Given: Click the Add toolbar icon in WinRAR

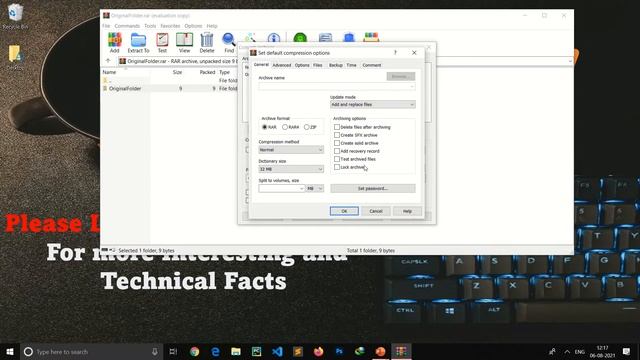Looking at the screenshot, I should 115,42.
